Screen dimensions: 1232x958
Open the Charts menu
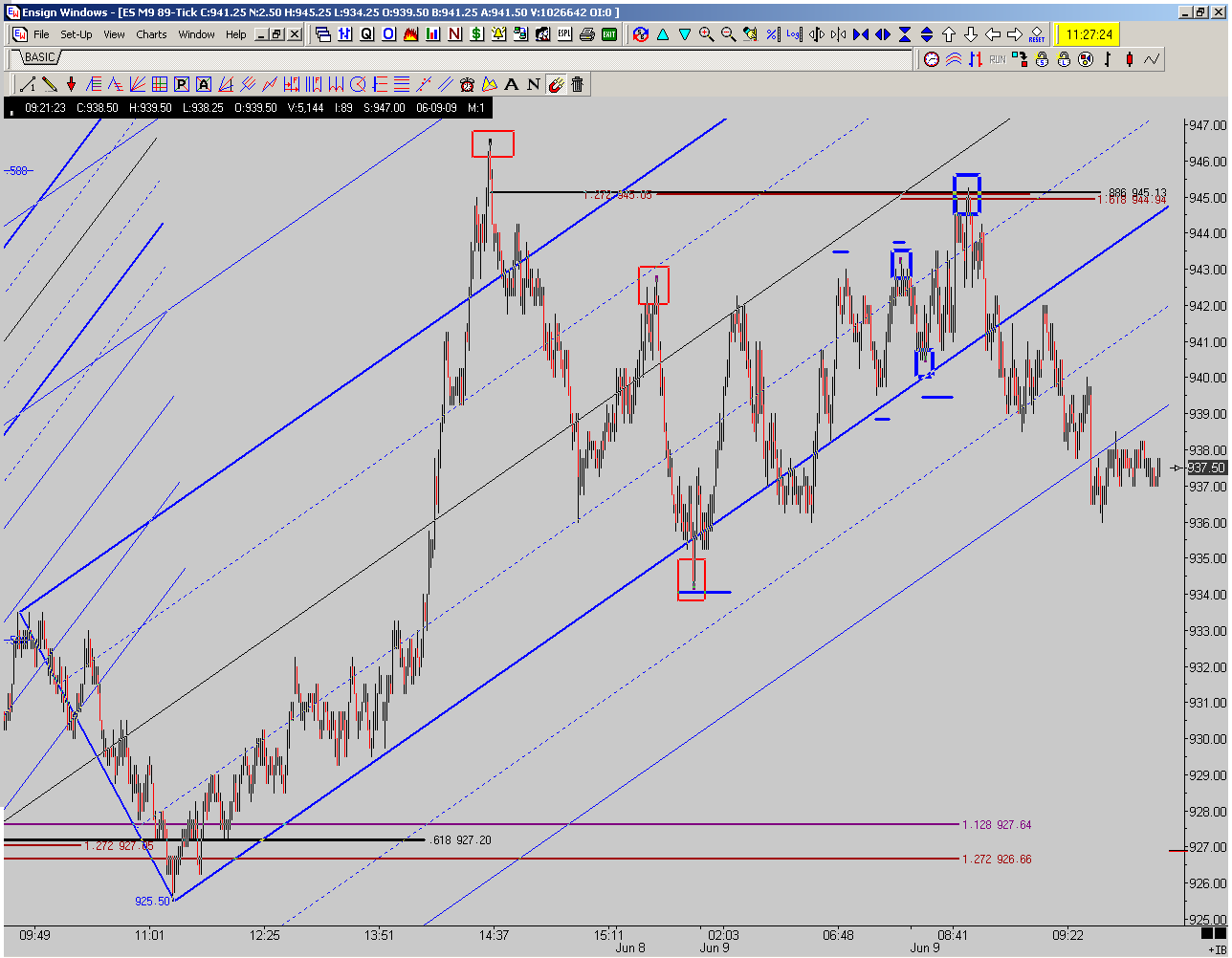(151, 34)
